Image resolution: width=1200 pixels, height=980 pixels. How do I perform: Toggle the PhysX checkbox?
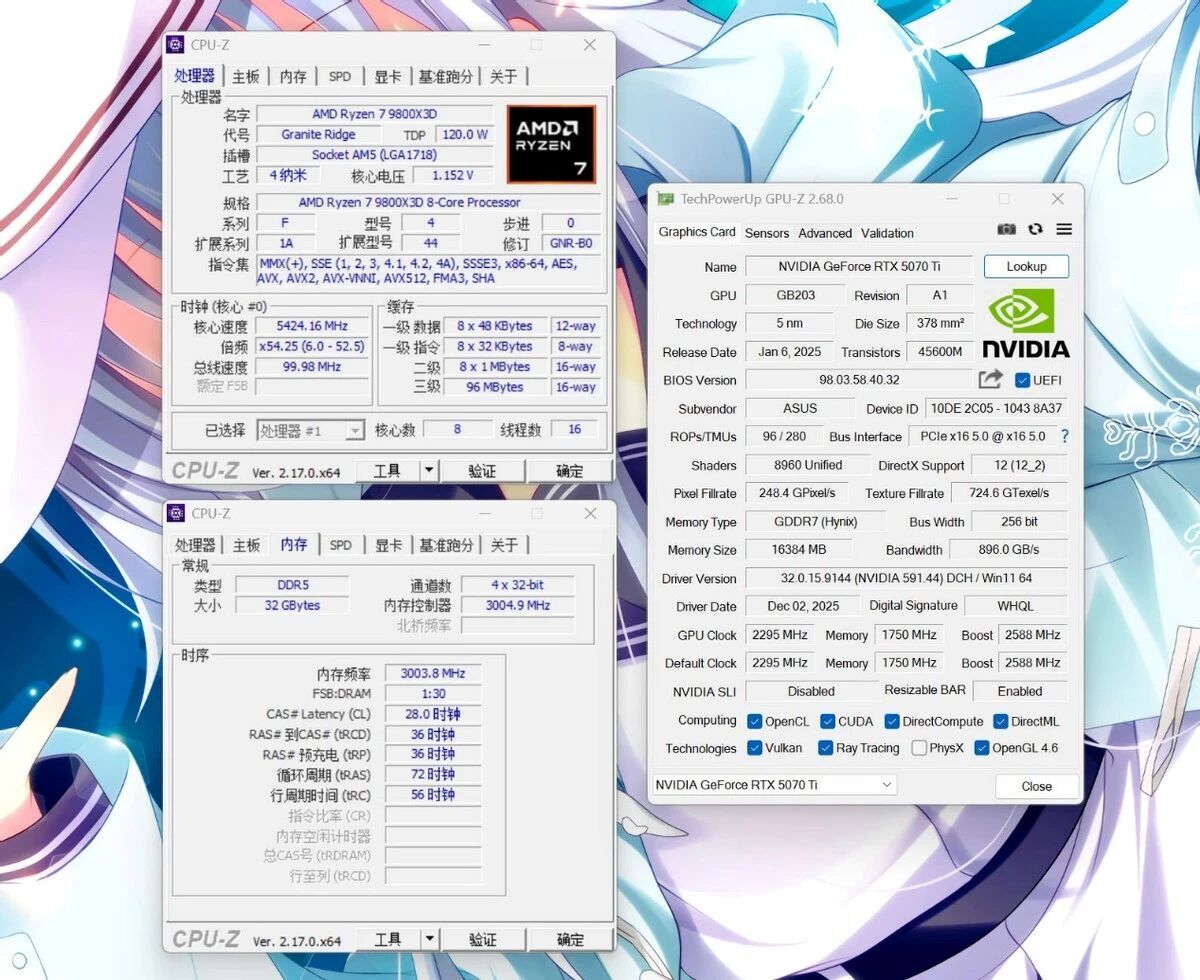tap(919, 748)
